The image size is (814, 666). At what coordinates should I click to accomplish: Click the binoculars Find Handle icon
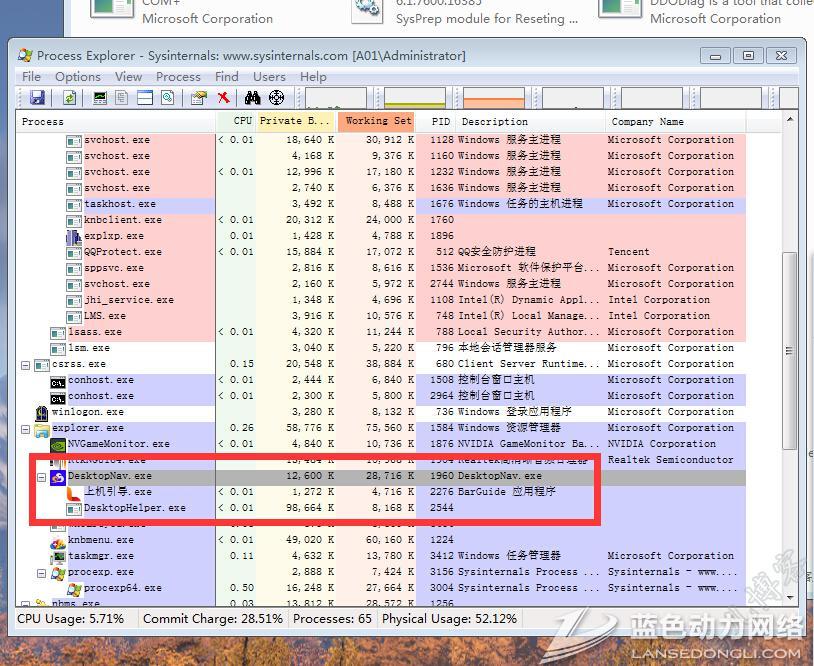click(x=253, y=98)
